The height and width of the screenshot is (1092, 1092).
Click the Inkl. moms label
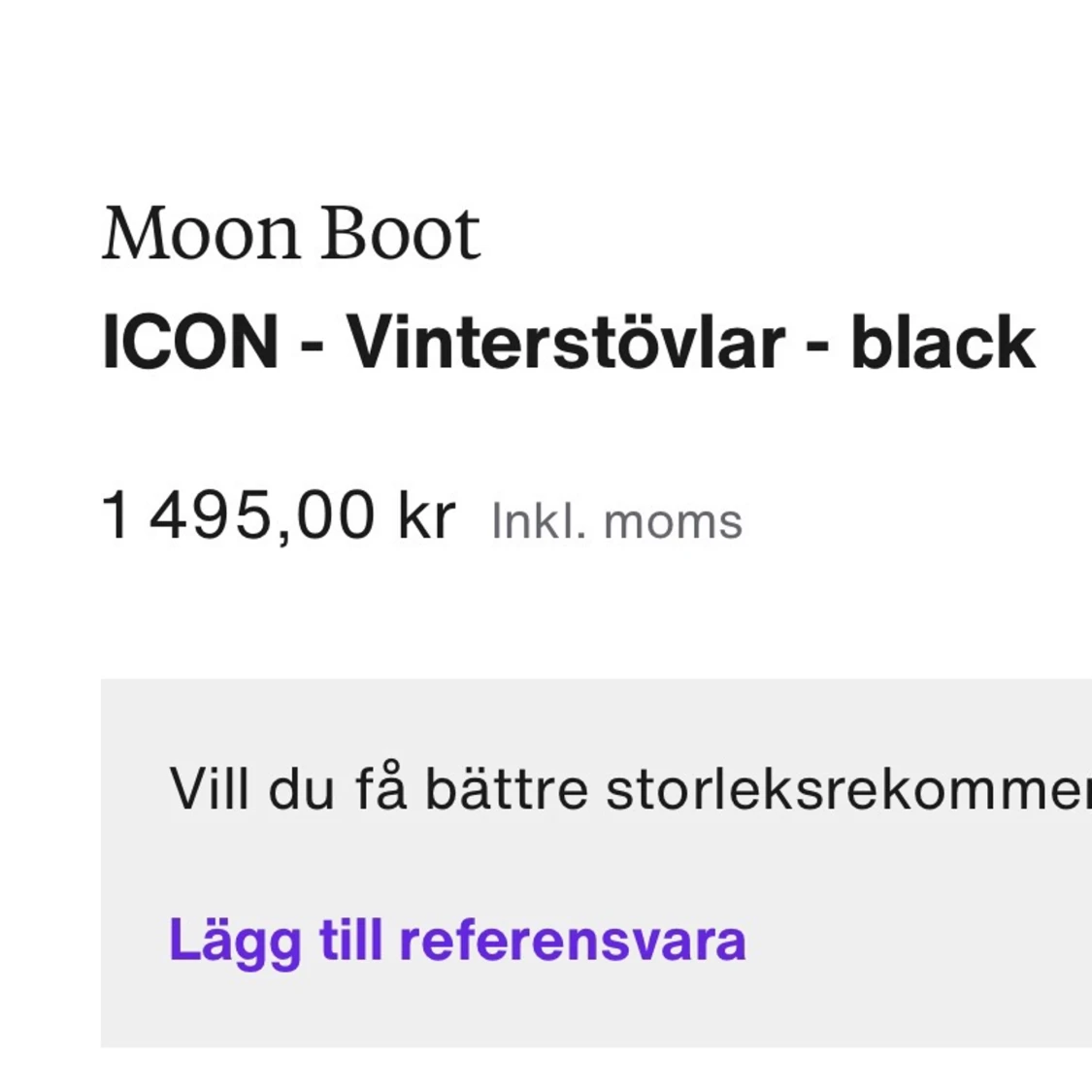click(616, 521)
